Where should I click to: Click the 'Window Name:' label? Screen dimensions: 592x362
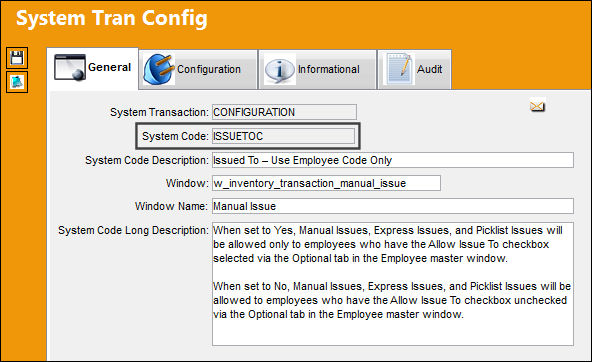click(x=171, y=206)
